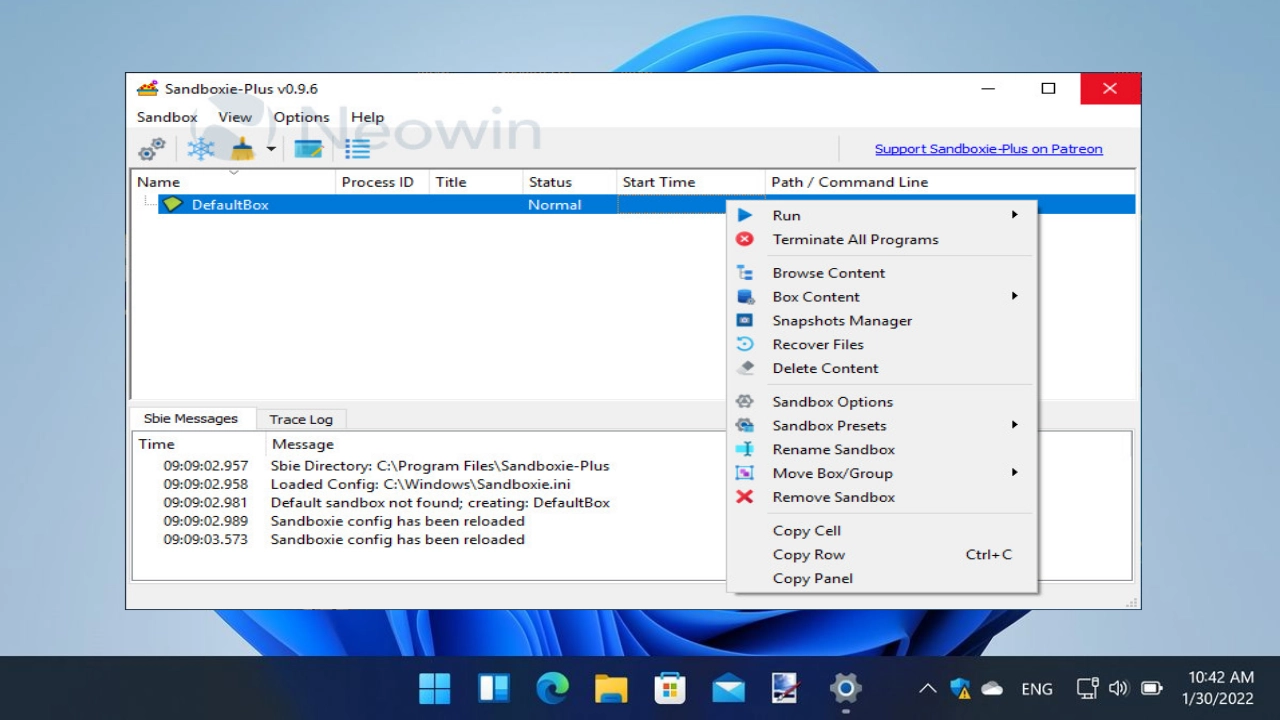
Task: Switch to the Trace Log tab
Action: pyautogui.click(x=301, y=420)
